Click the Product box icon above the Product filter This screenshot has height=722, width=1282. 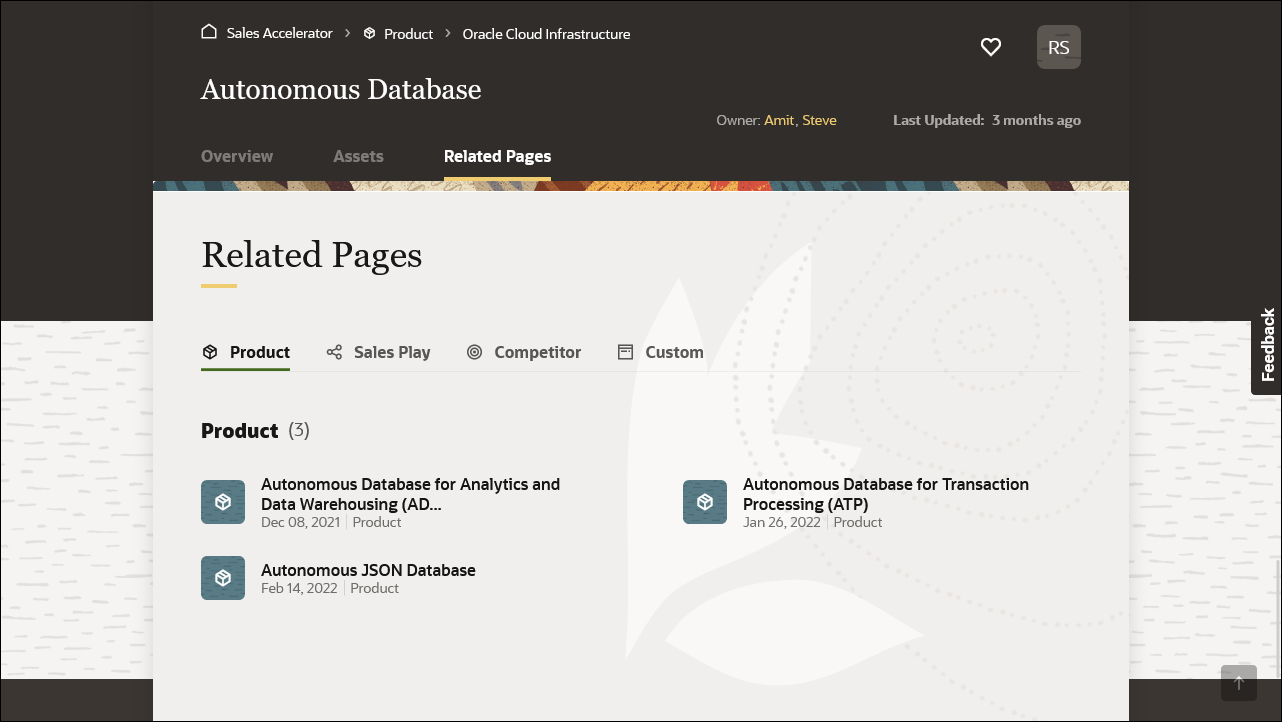(x=210, y=352)
